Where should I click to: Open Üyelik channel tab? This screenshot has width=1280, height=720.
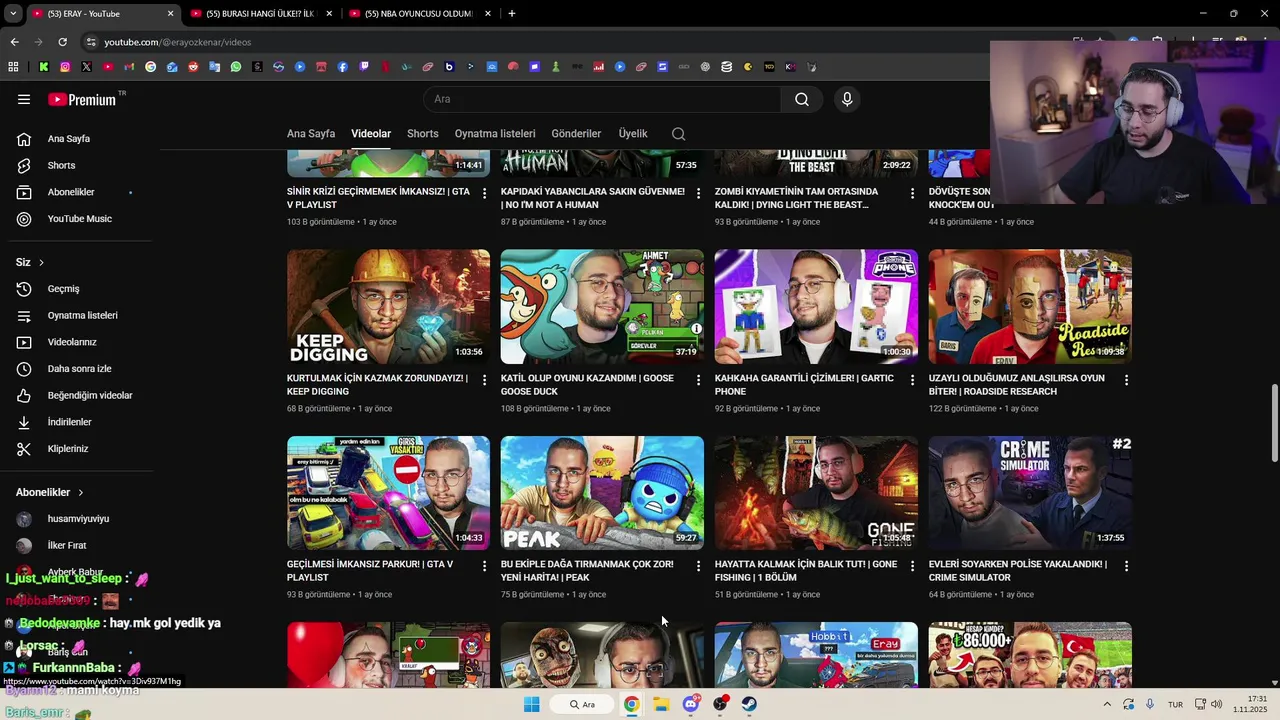point(633,134)
